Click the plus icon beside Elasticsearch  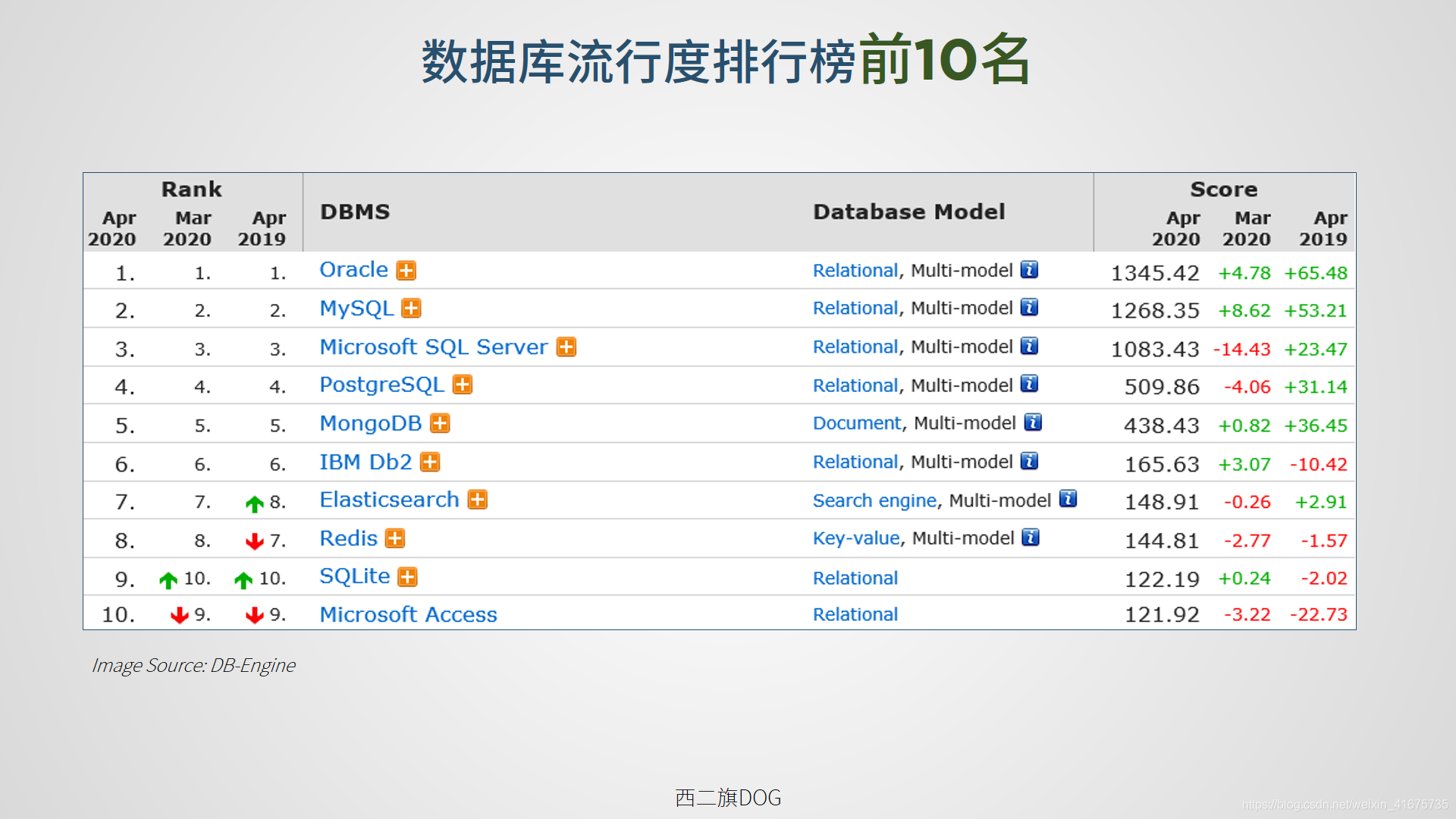[x=478, y=500]
